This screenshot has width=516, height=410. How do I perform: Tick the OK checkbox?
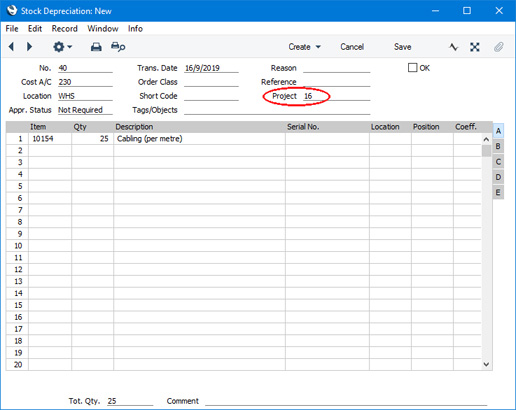click(412, 68)
